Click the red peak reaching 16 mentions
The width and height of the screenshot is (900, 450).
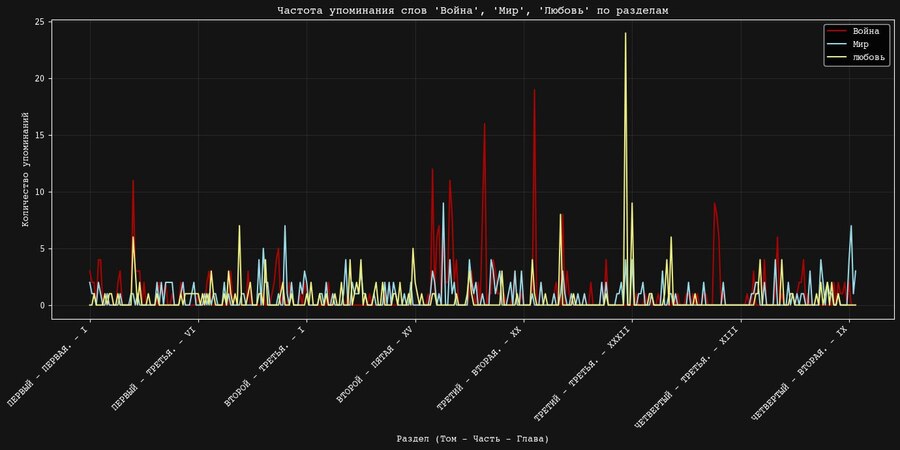tap(484, 124)
